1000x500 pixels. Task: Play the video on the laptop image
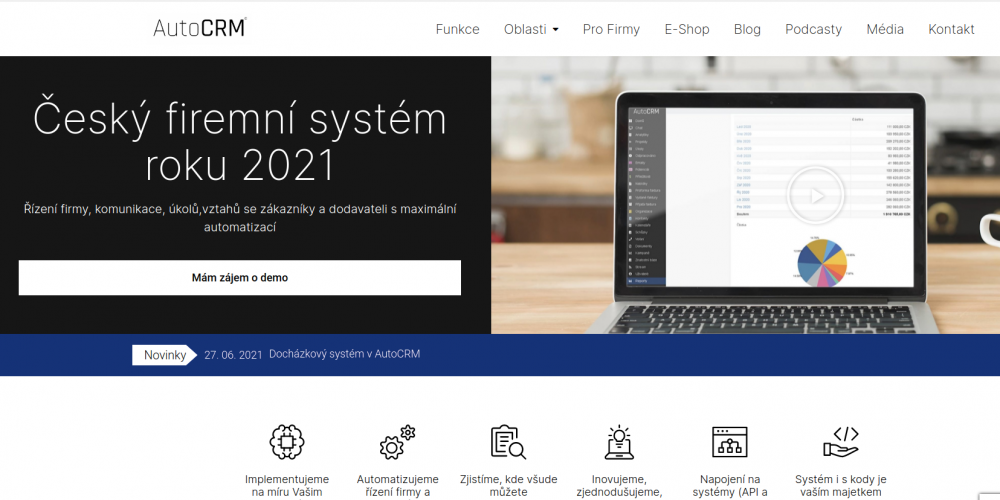tap(814, 195)
